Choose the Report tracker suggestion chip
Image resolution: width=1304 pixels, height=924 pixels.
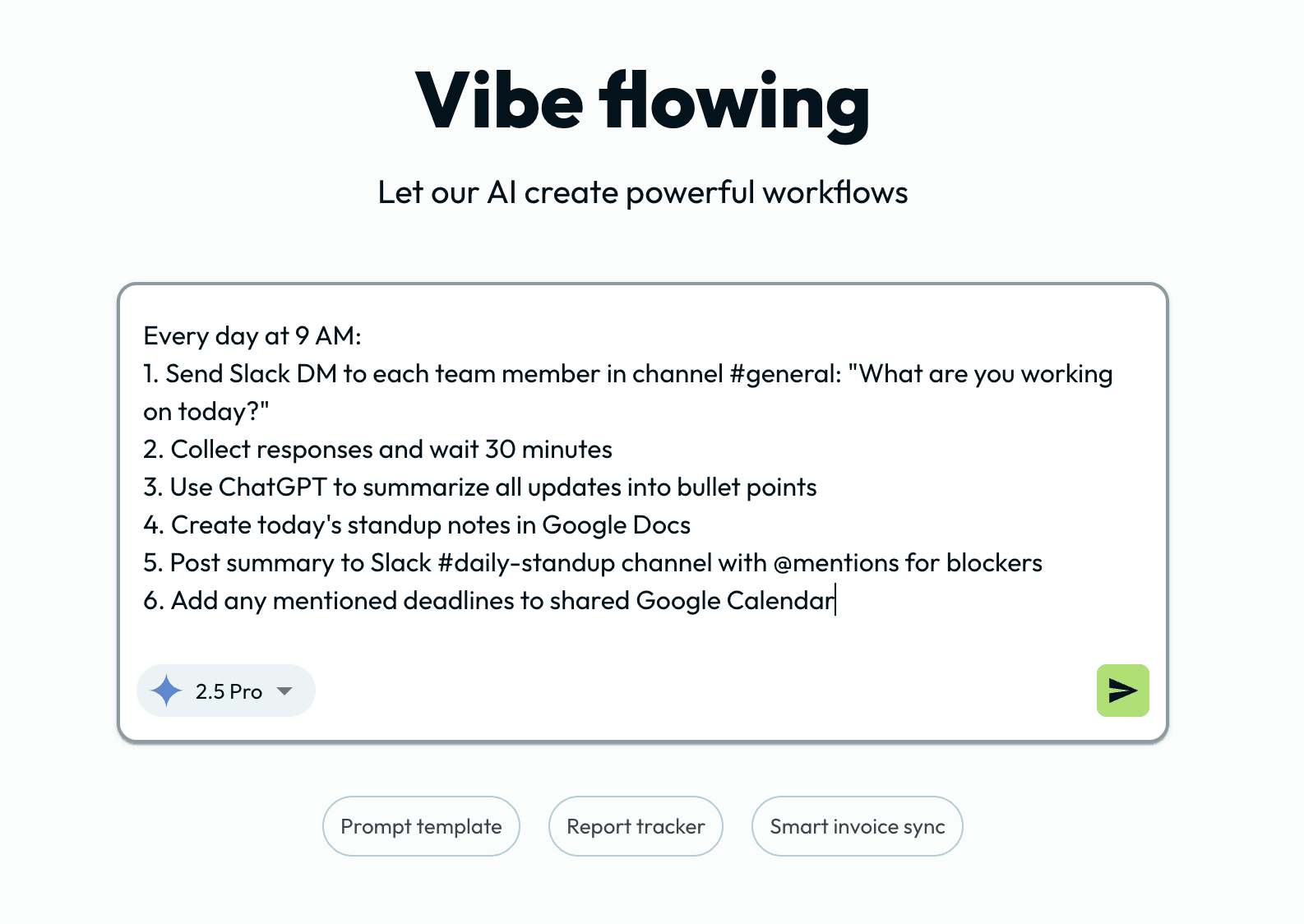click(636, 826)
